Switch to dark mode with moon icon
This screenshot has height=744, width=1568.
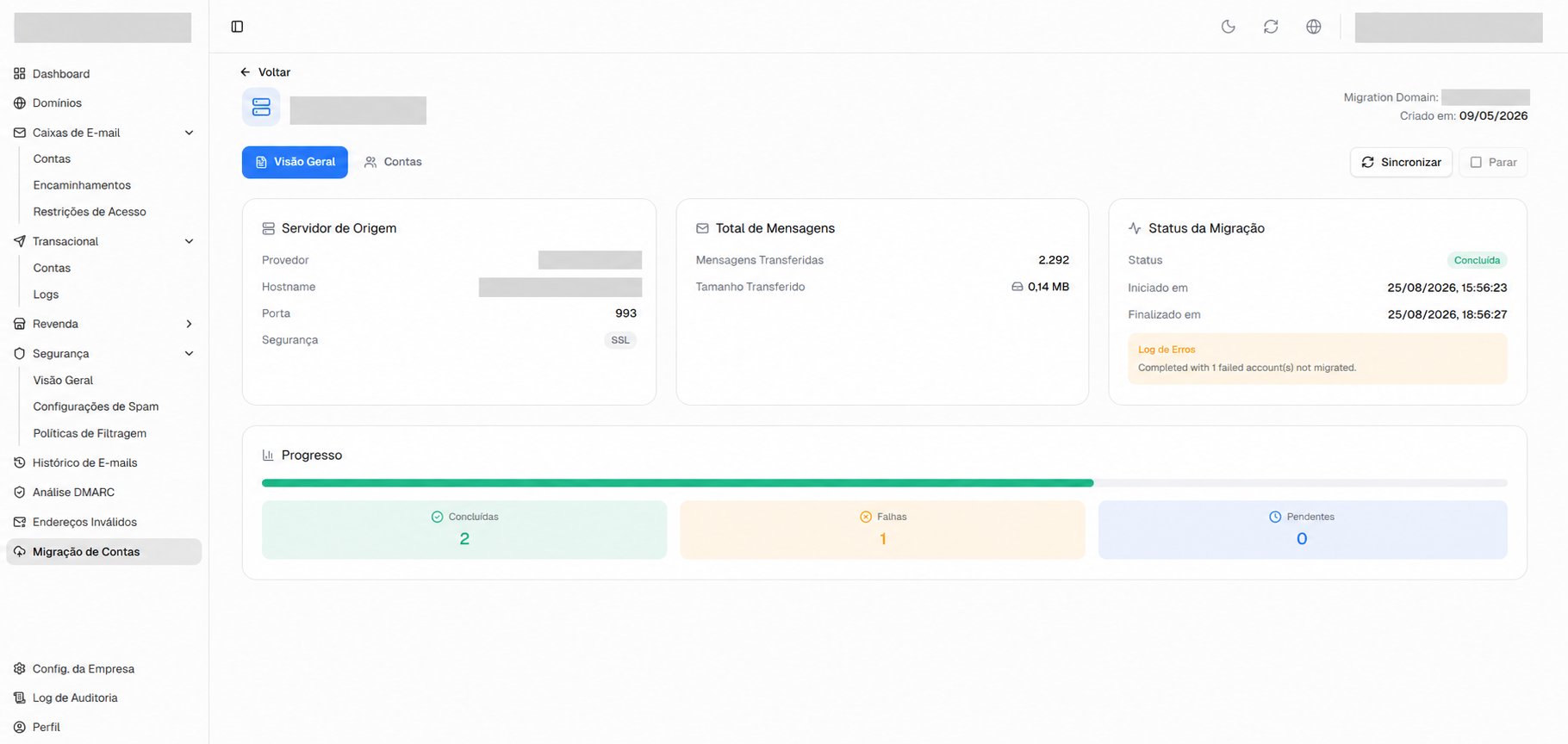(1229, 27)
